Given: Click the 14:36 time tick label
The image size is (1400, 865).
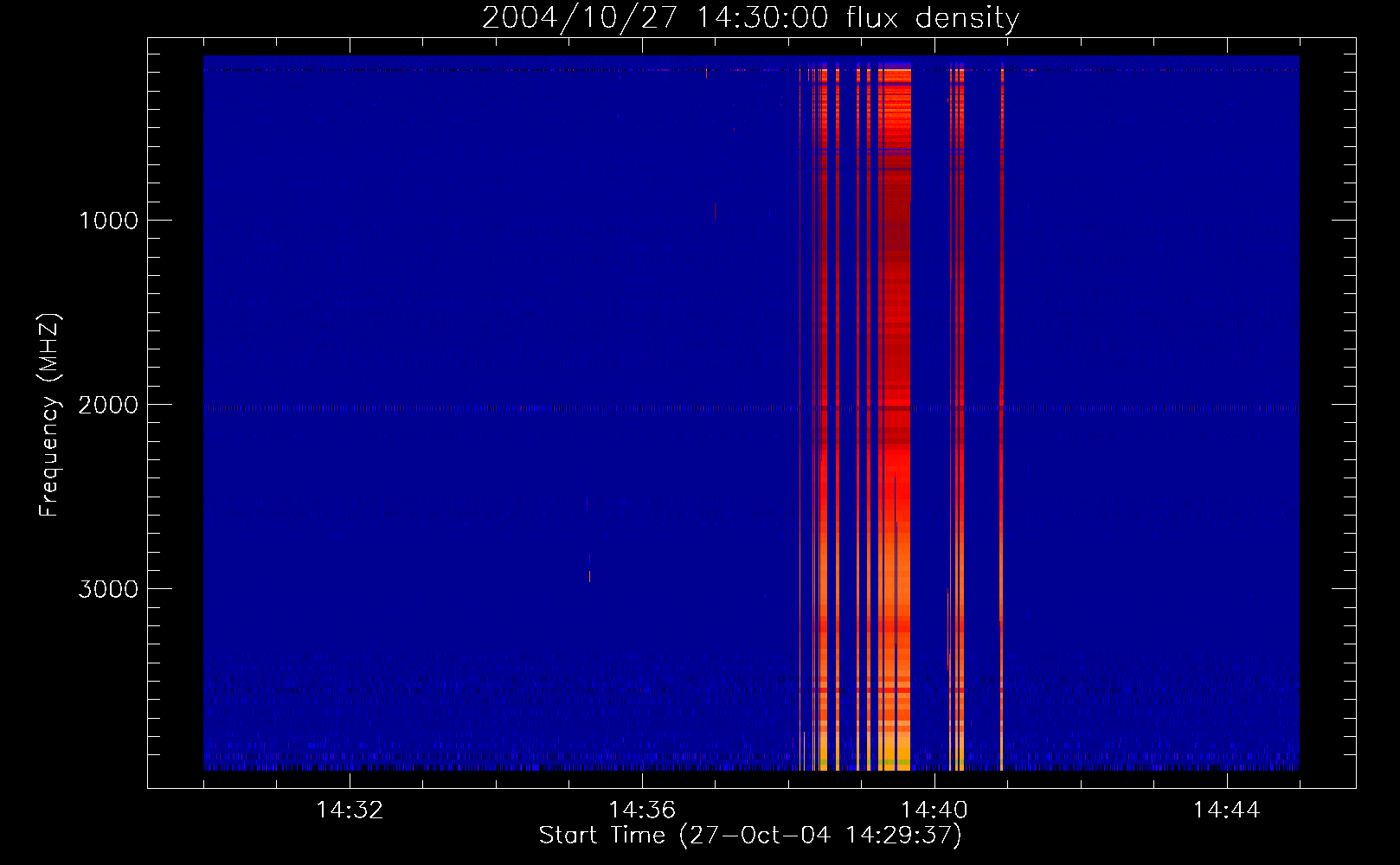Looking at the screenshot, I should click(642, 811).
